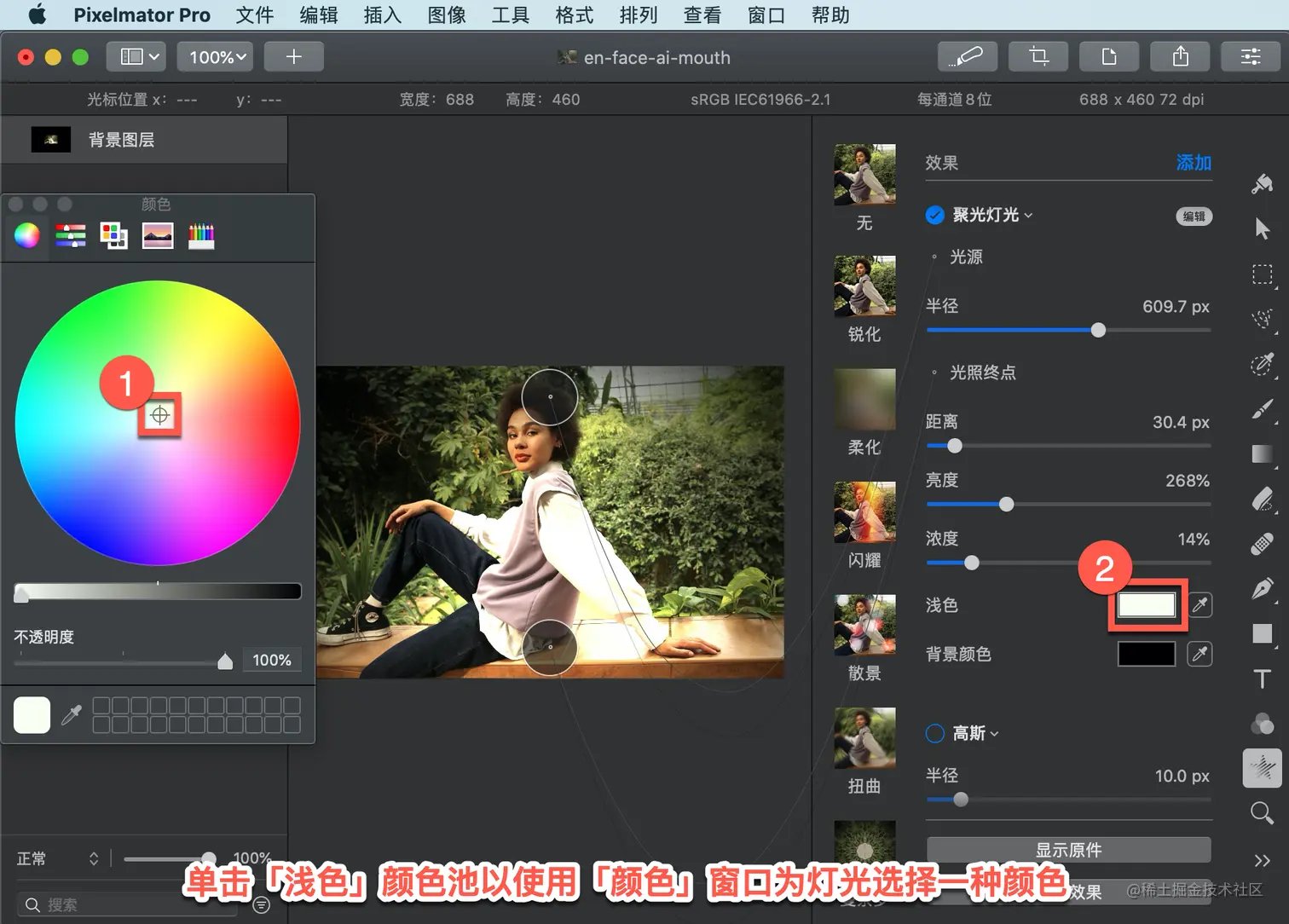Open the 帮助 menu
This screenshot has width=1289, height=924.
coord(830,14)
